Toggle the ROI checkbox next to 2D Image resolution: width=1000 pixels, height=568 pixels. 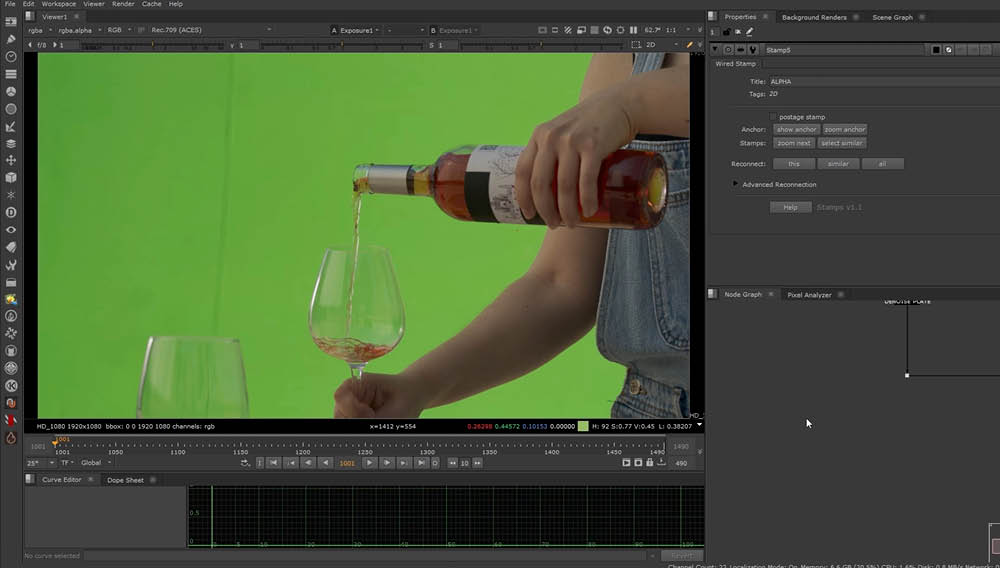[636, 45]
